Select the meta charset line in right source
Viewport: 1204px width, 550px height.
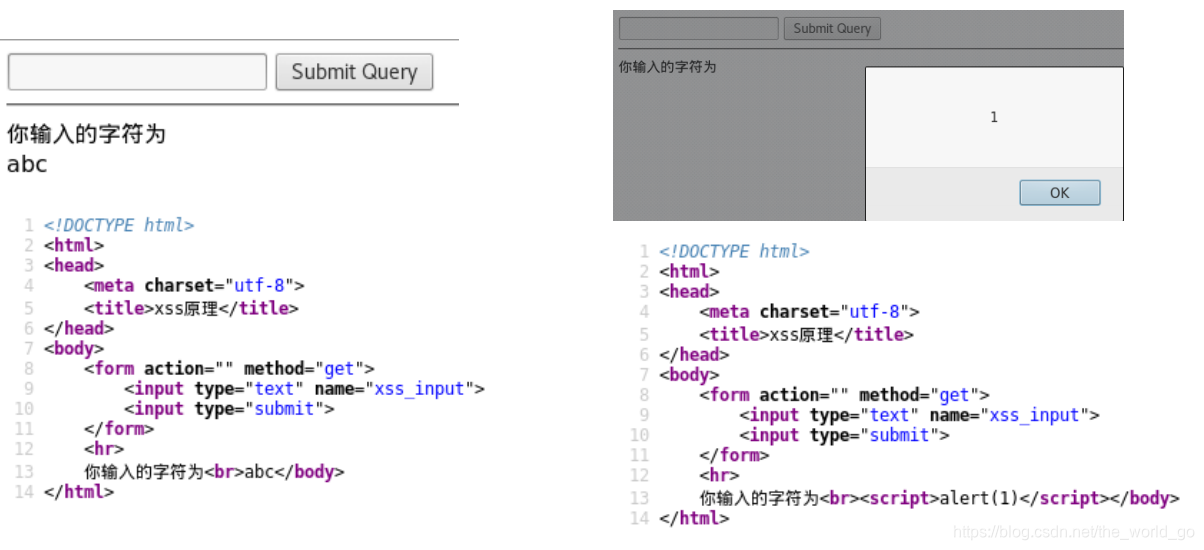[809, 312]
